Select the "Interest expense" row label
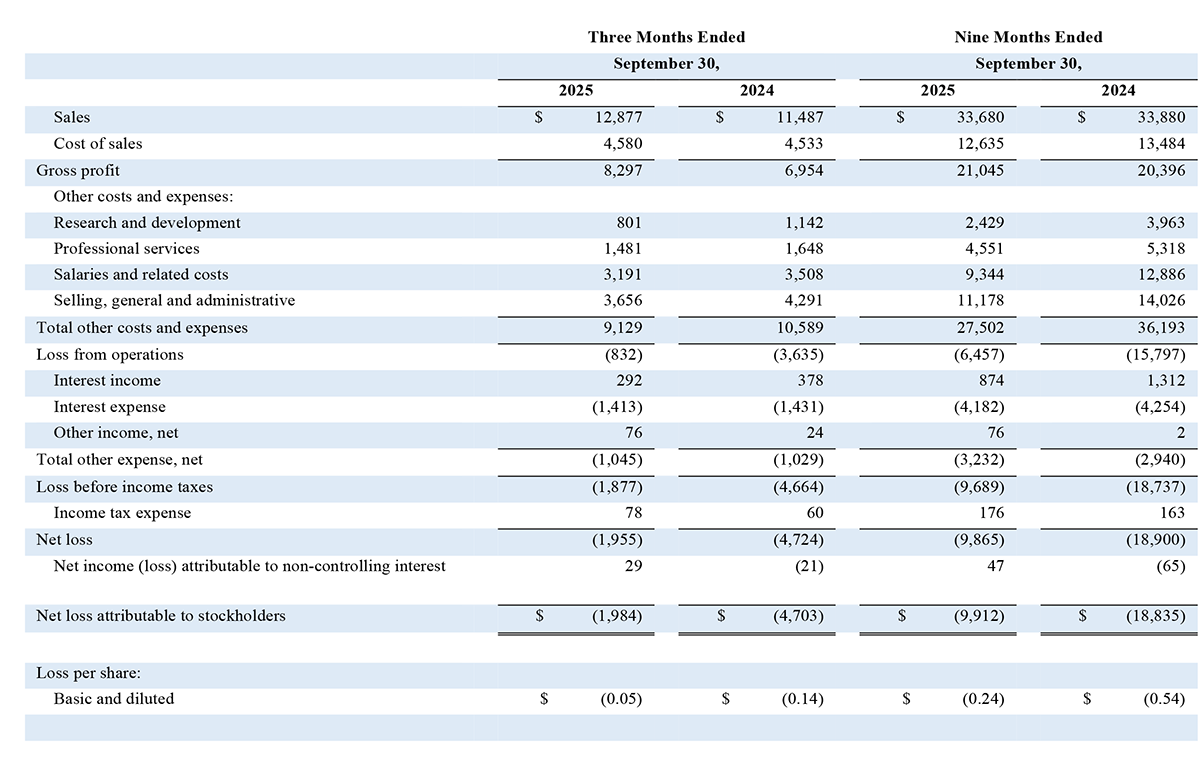Image resolution: width=1200 pixels, height=784 pixels. point(110,407)
